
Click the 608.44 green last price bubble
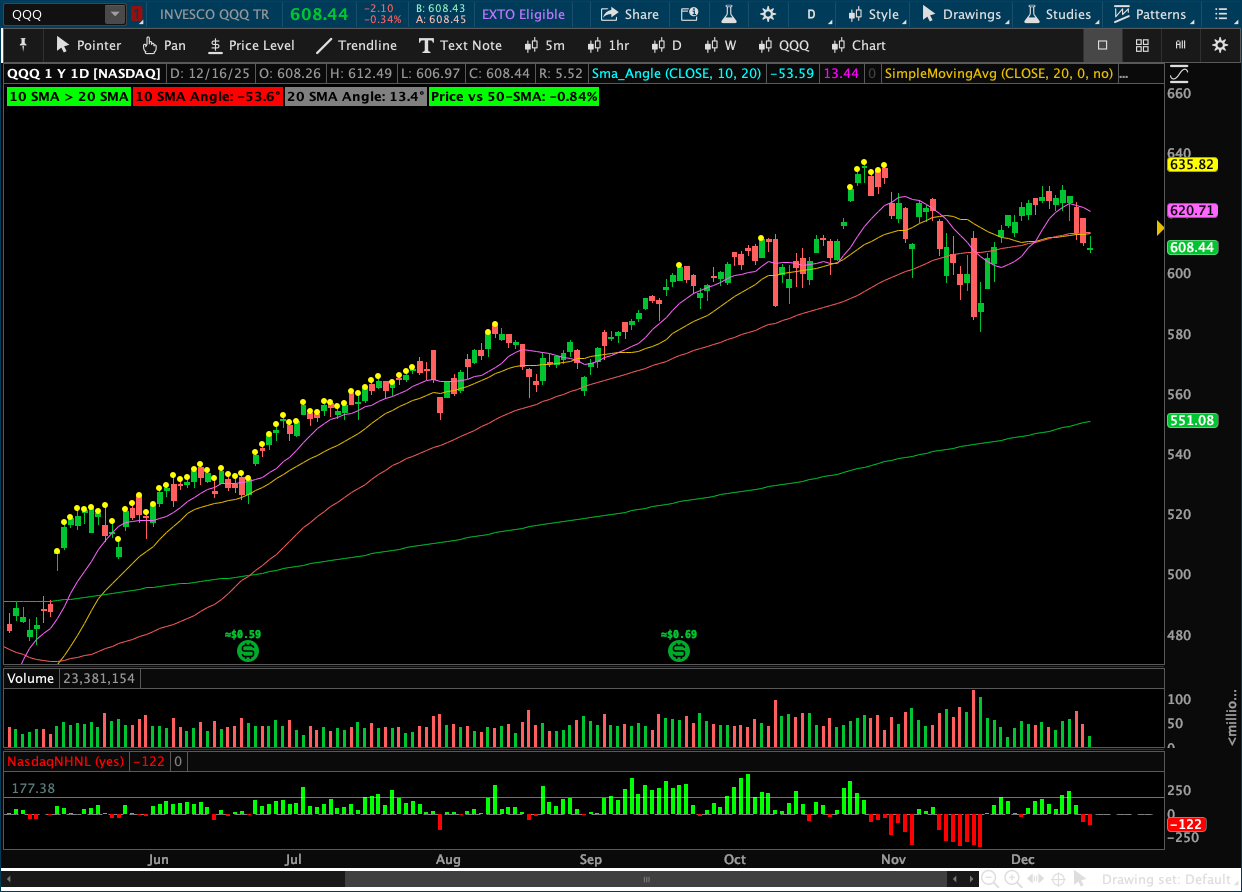[1192, 247]
